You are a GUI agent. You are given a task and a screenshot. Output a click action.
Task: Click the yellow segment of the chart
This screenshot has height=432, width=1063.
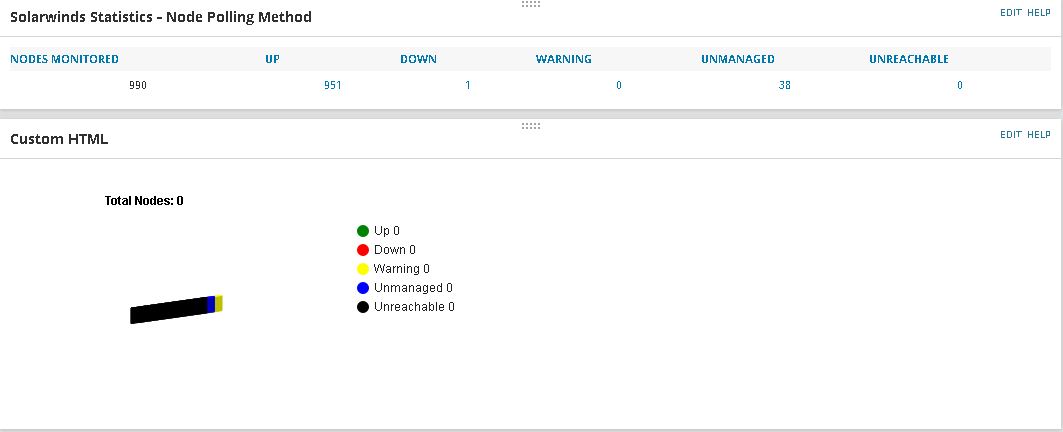(x=219, y=303)
